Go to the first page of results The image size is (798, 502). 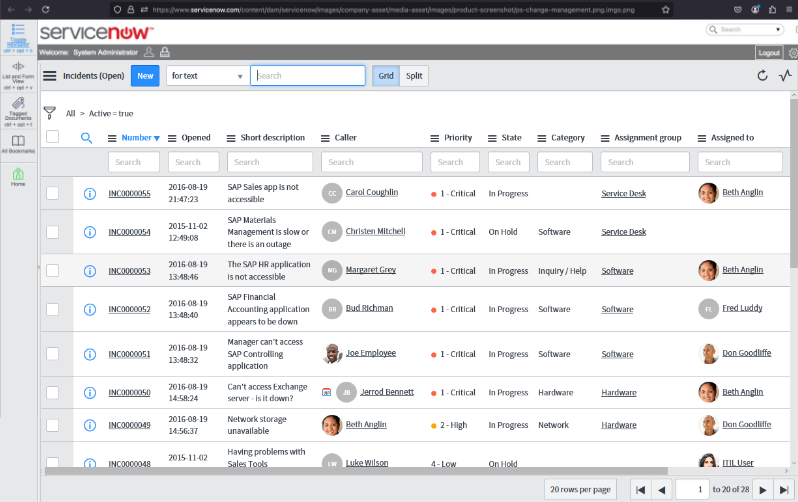coord(641,490)
